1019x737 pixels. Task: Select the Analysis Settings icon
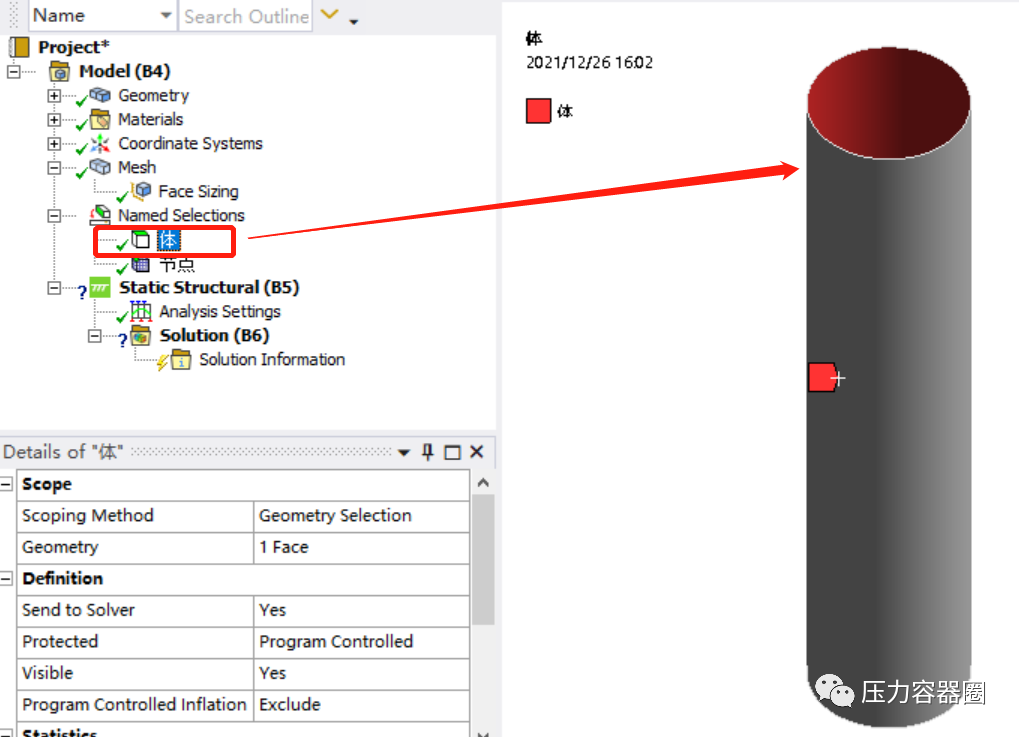point(141,311)
